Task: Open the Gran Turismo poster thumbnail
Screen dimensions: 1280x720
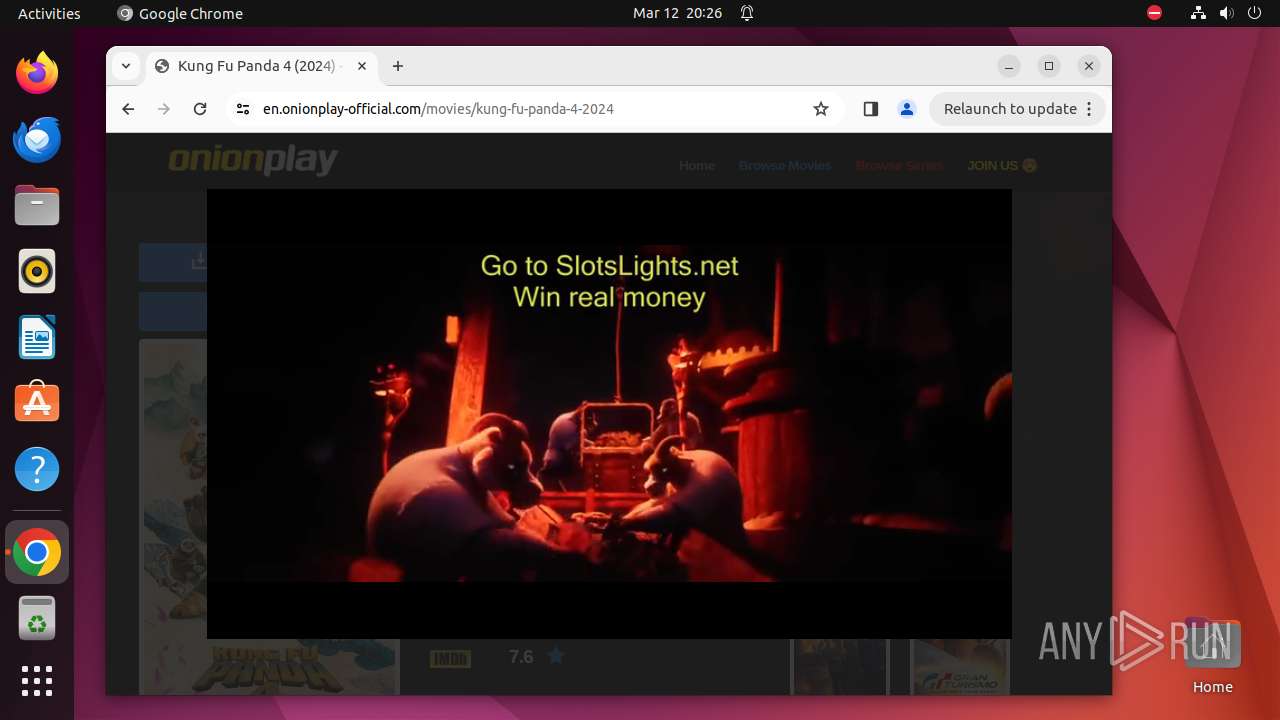Action: pos(960,667)
